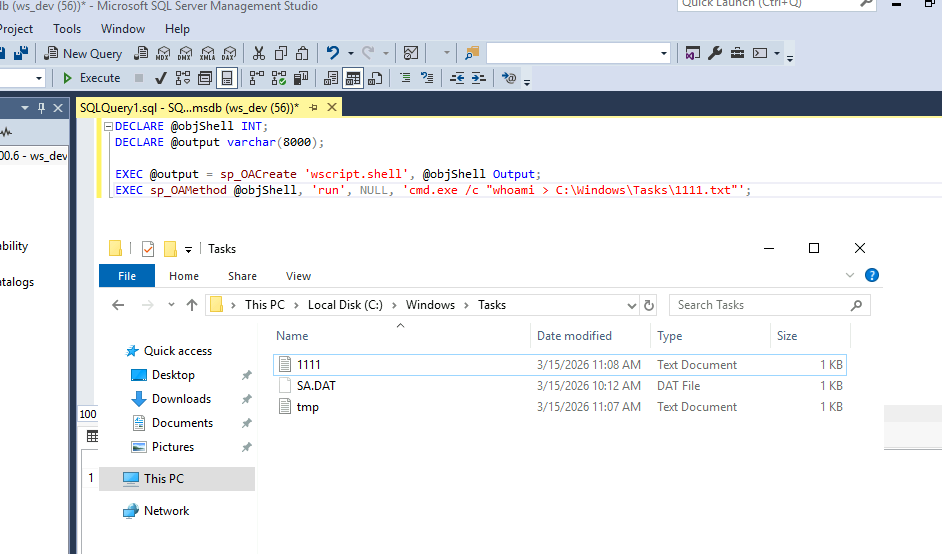Pin the SQLQuery1.sql tab
The width and height of the screenshot is (942, 554).
pos(314,108)
